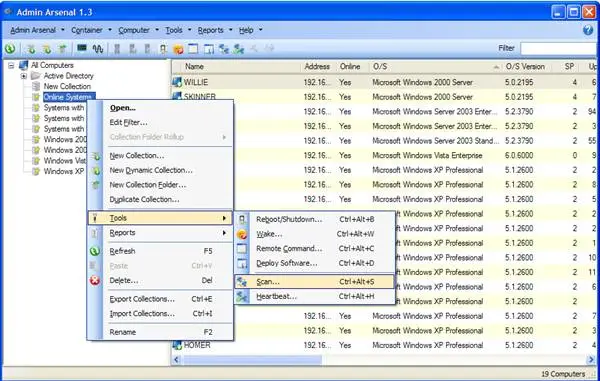Screen dimensions: 600x381
Task: Click the red Delete icon in context menu
Action: (95, 280)
